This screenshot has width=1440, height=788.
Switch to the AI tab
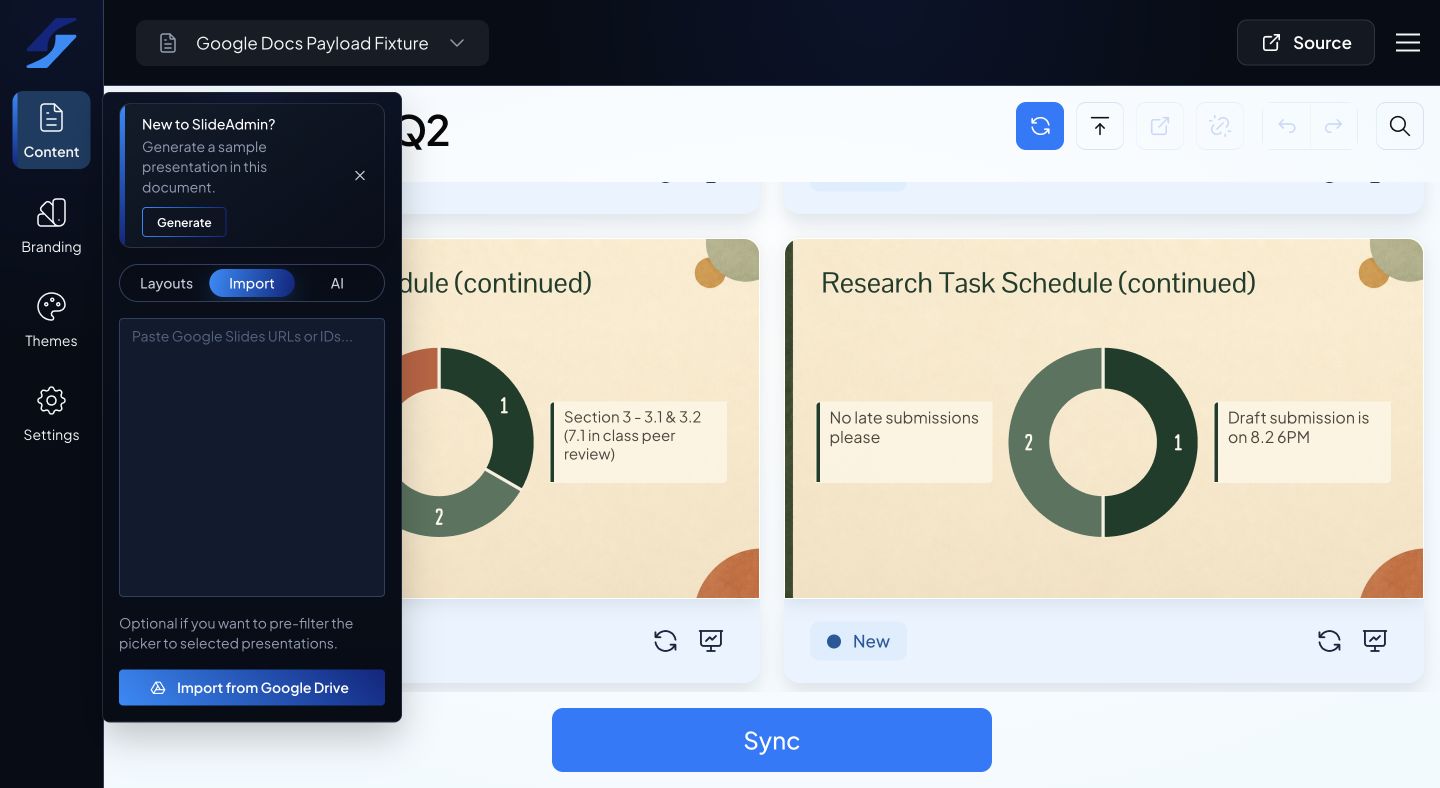(337, 283)
